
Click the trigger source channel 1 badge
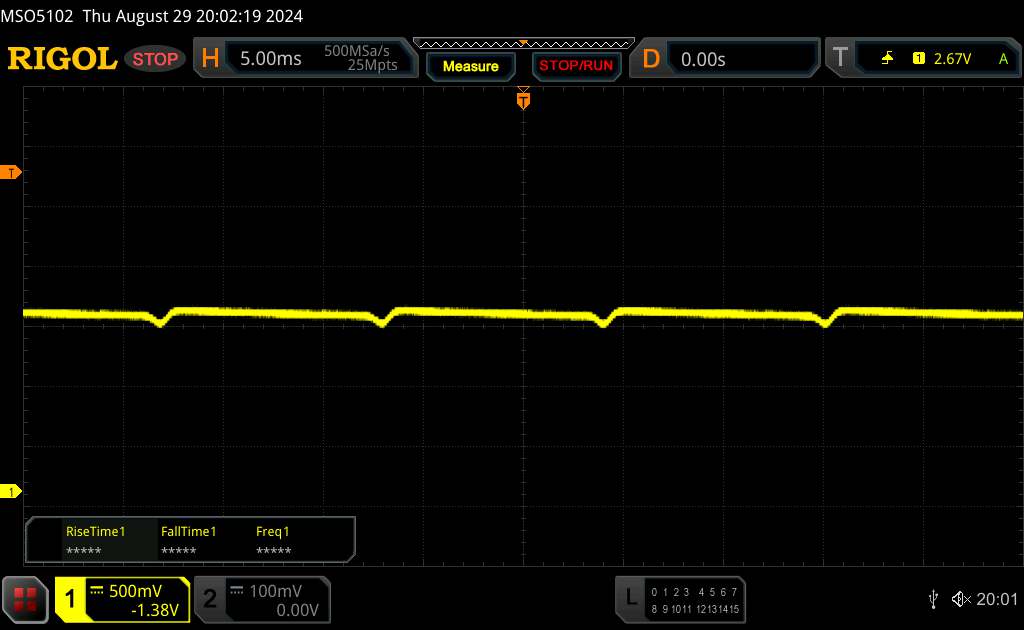pos(918,59)
